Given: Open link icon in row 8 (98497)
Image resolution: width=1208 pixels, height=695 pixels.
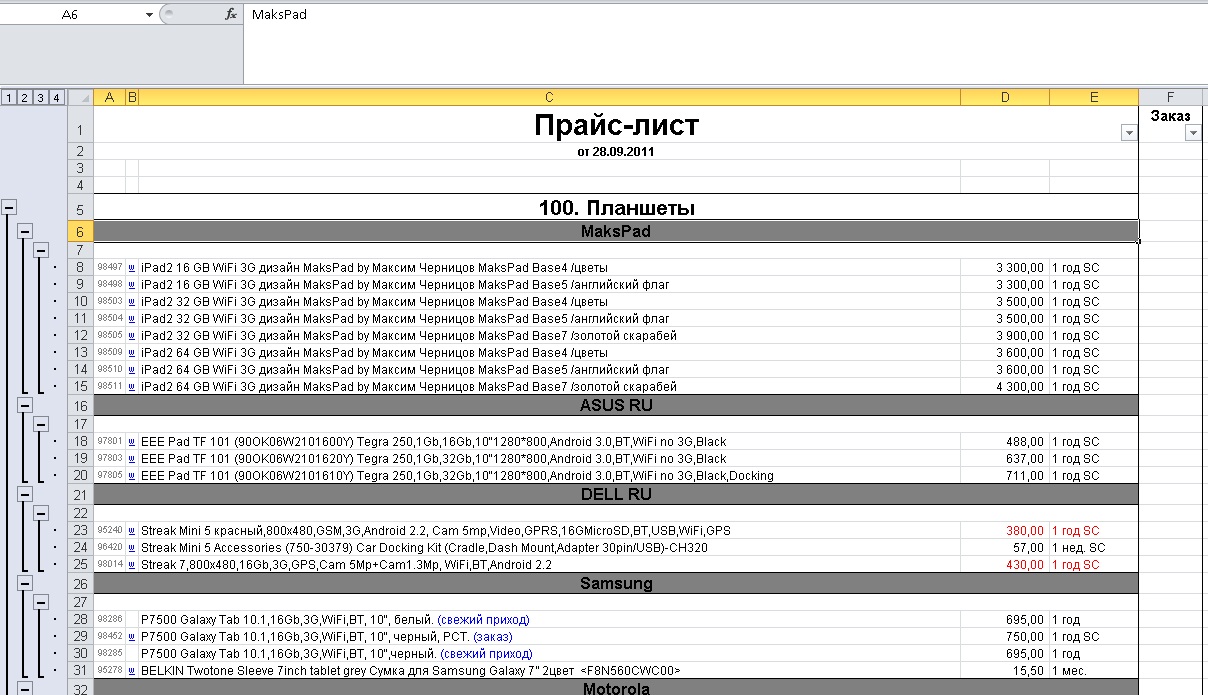Looking at the screenshot, I should click(132, 268).
